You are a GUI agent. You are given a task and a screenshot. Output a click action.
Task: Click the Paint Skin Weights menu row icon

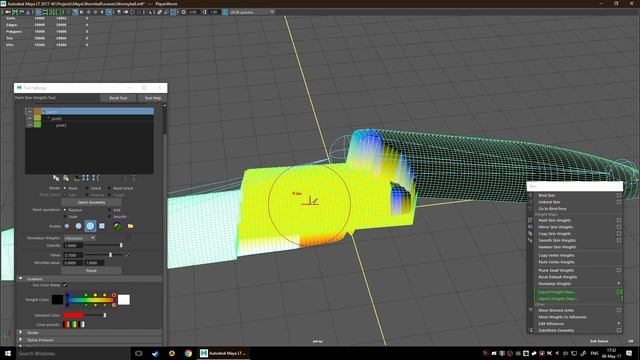click(x=531, y=220)
